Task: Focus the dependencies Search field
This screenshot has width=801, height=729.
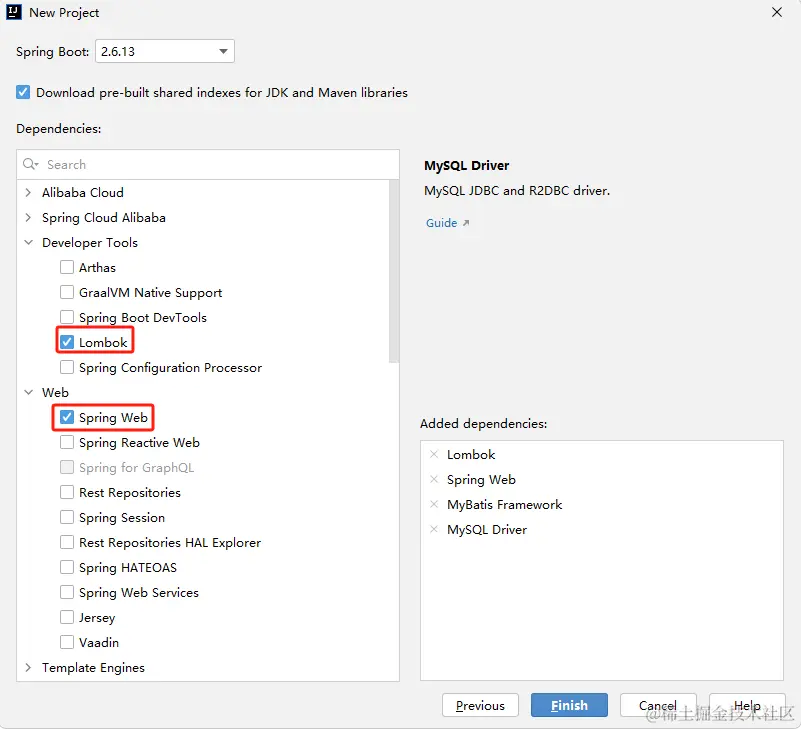Action: [x=208, y=164]
